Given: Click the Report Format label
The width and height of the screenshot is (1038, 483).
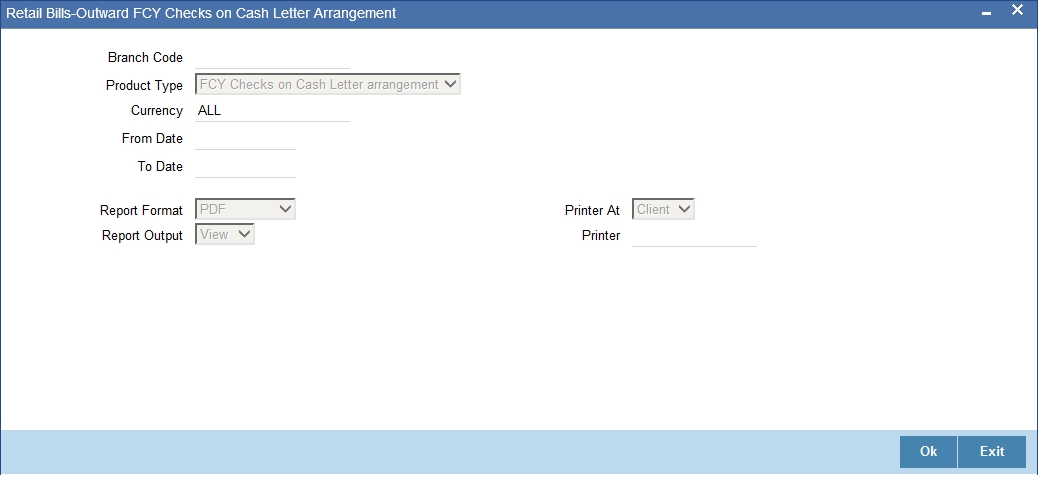Looking at the screenshot, I should [x=141, y=210].
